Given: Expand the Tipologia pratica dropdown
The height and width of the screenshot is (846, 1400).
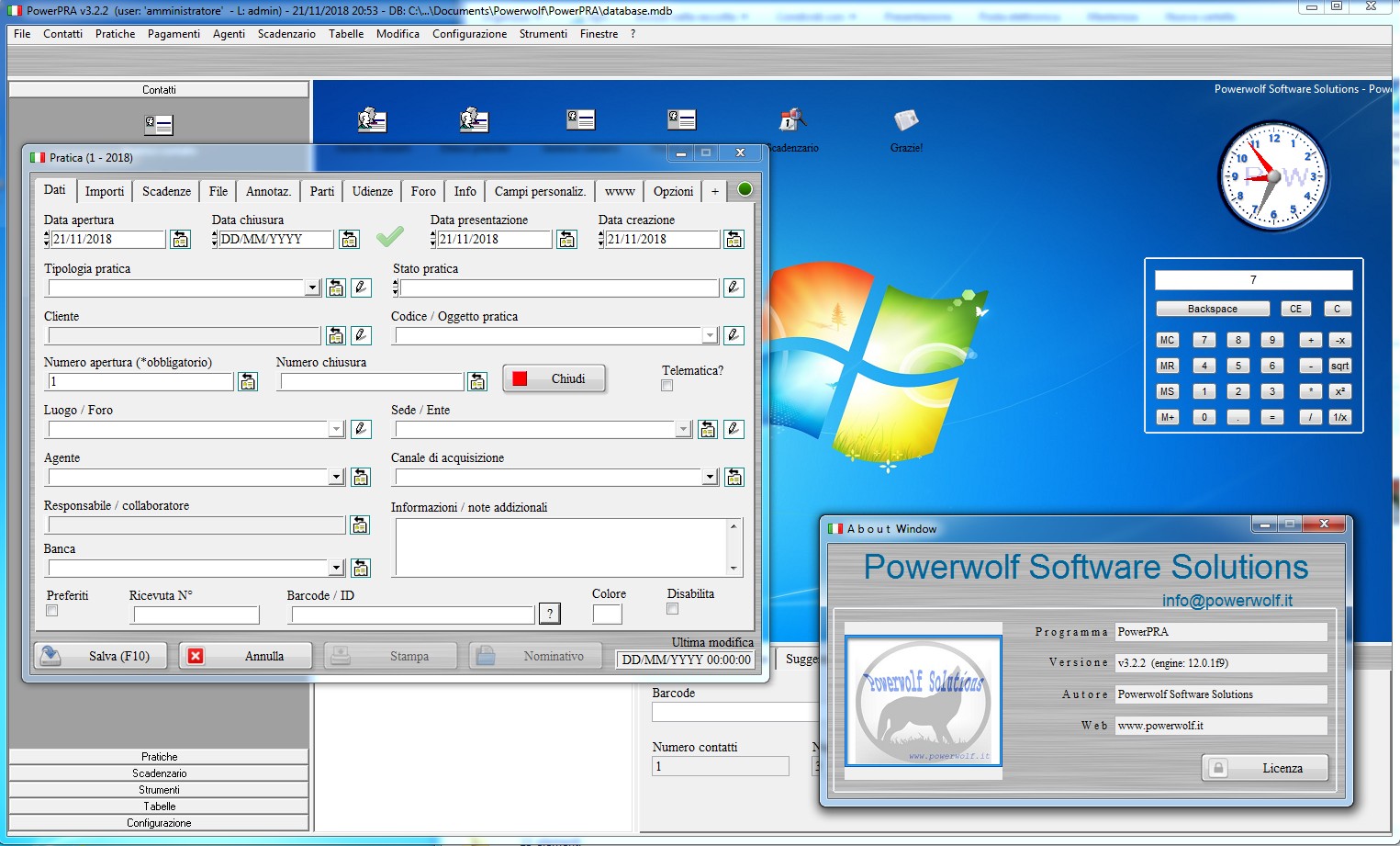Looking at the screenshot, I should pos(312,288).
